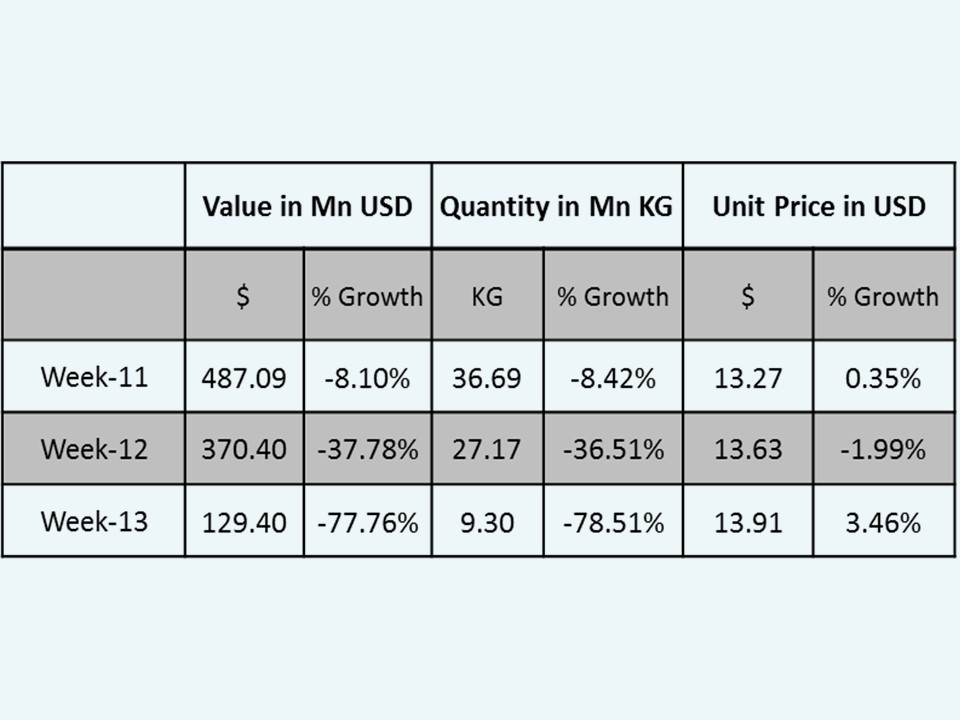Select the KG column subheader
The width and height of the screenshot is (960, 720).
(487, 296)
